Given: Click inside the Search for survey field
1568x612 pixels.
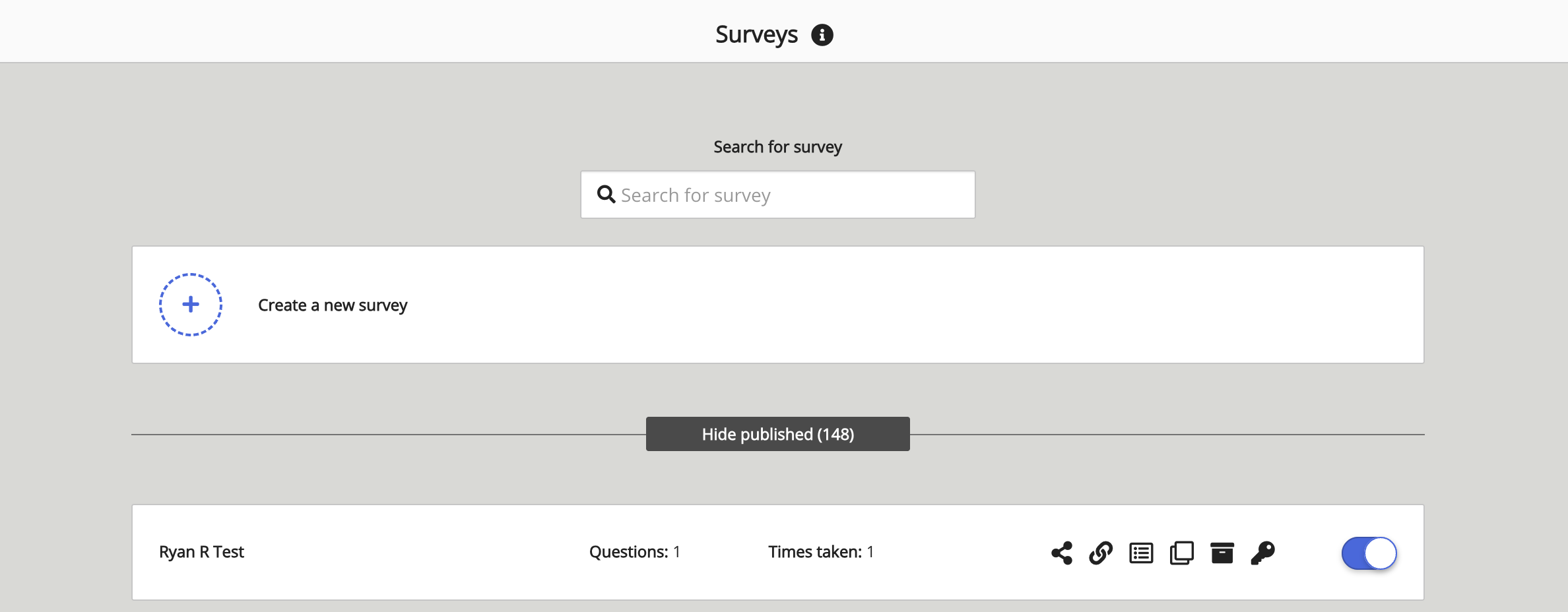Looking at the screenshot, I should (777, 195).
